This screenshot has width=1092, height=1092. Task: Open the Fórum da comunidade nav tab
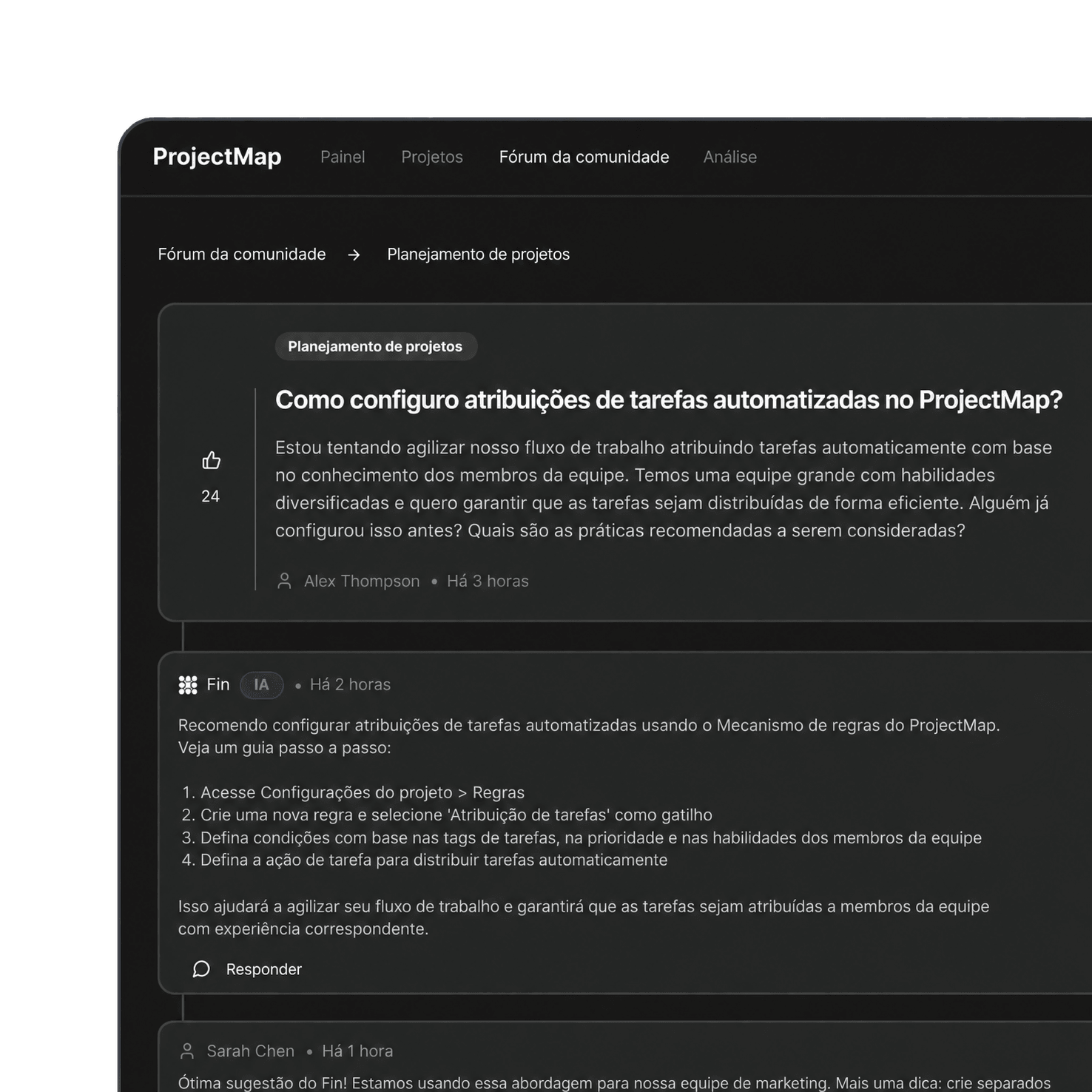pos(584,157)
